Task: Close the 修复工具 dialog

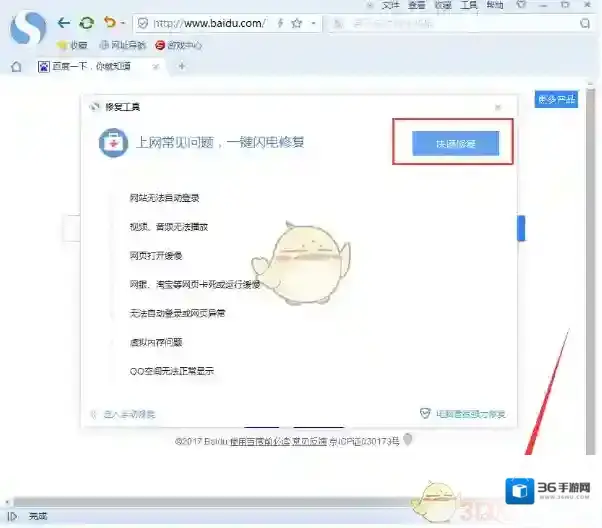Action: 498,107
